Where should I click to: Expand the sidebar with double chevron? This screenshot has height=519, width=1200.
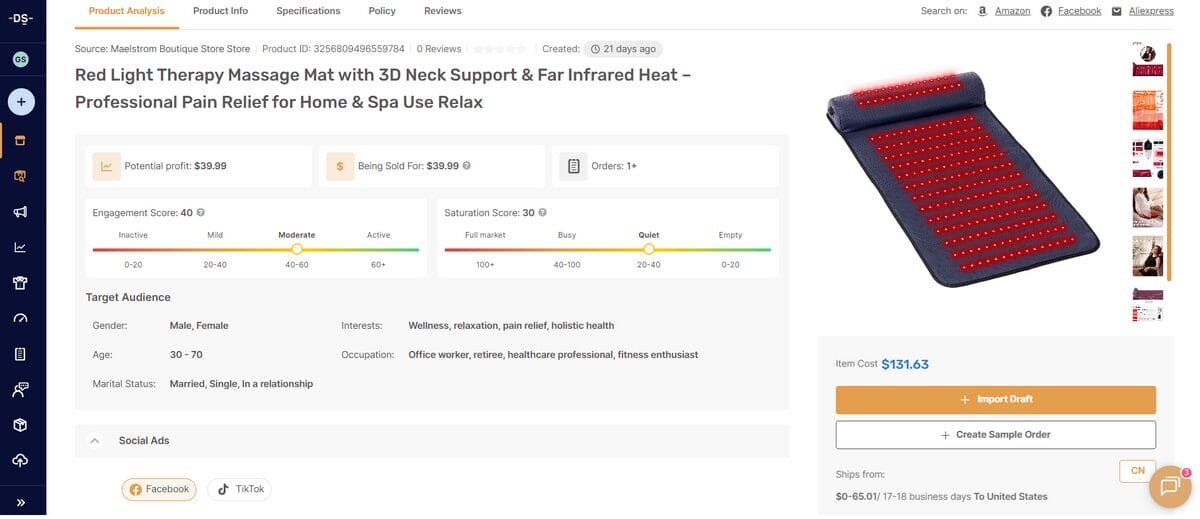20,502
